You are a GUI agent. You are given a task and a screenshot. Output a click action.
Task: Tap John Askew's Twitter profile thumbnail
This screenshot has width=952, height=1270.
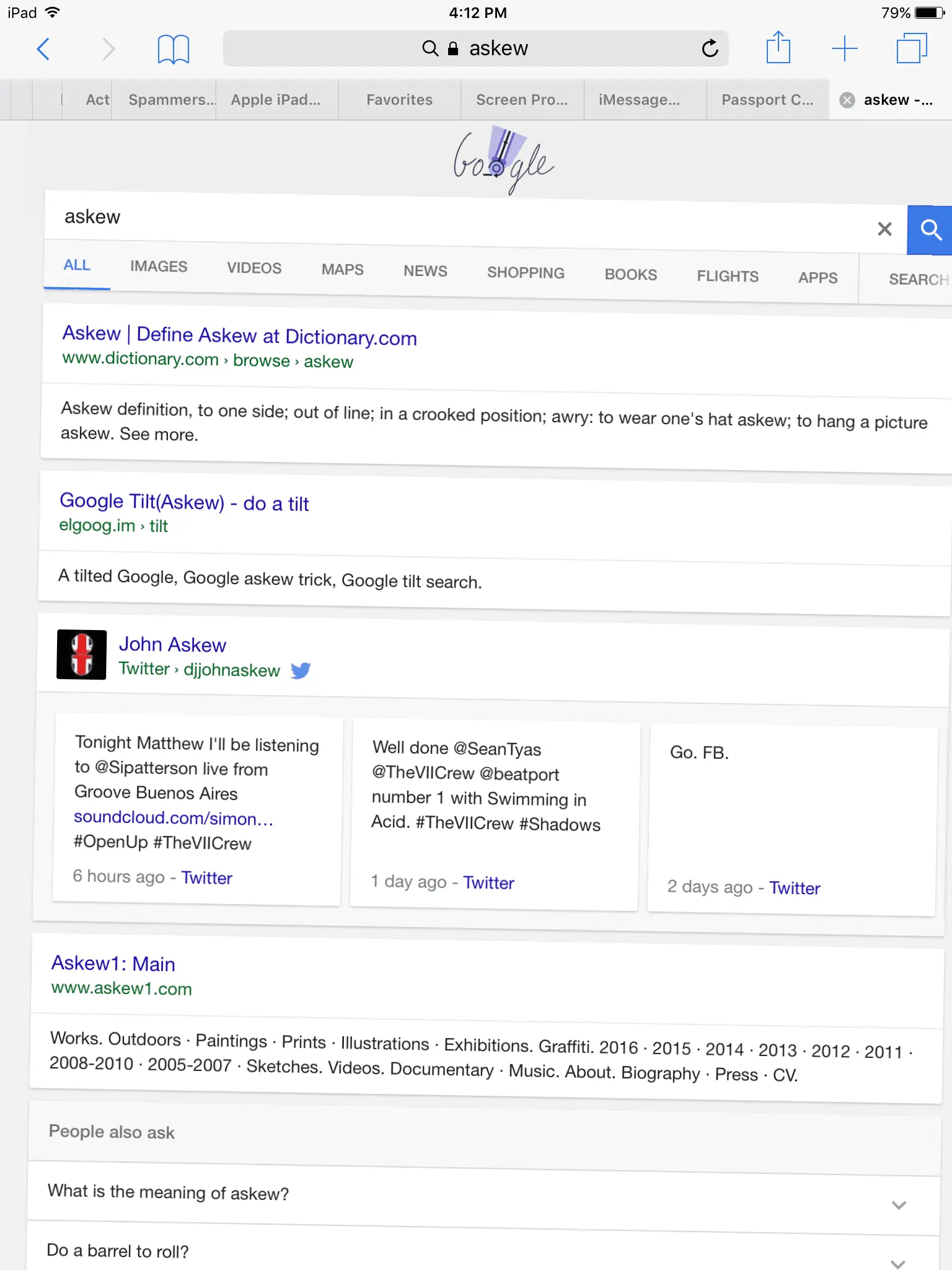pos(82,654)
